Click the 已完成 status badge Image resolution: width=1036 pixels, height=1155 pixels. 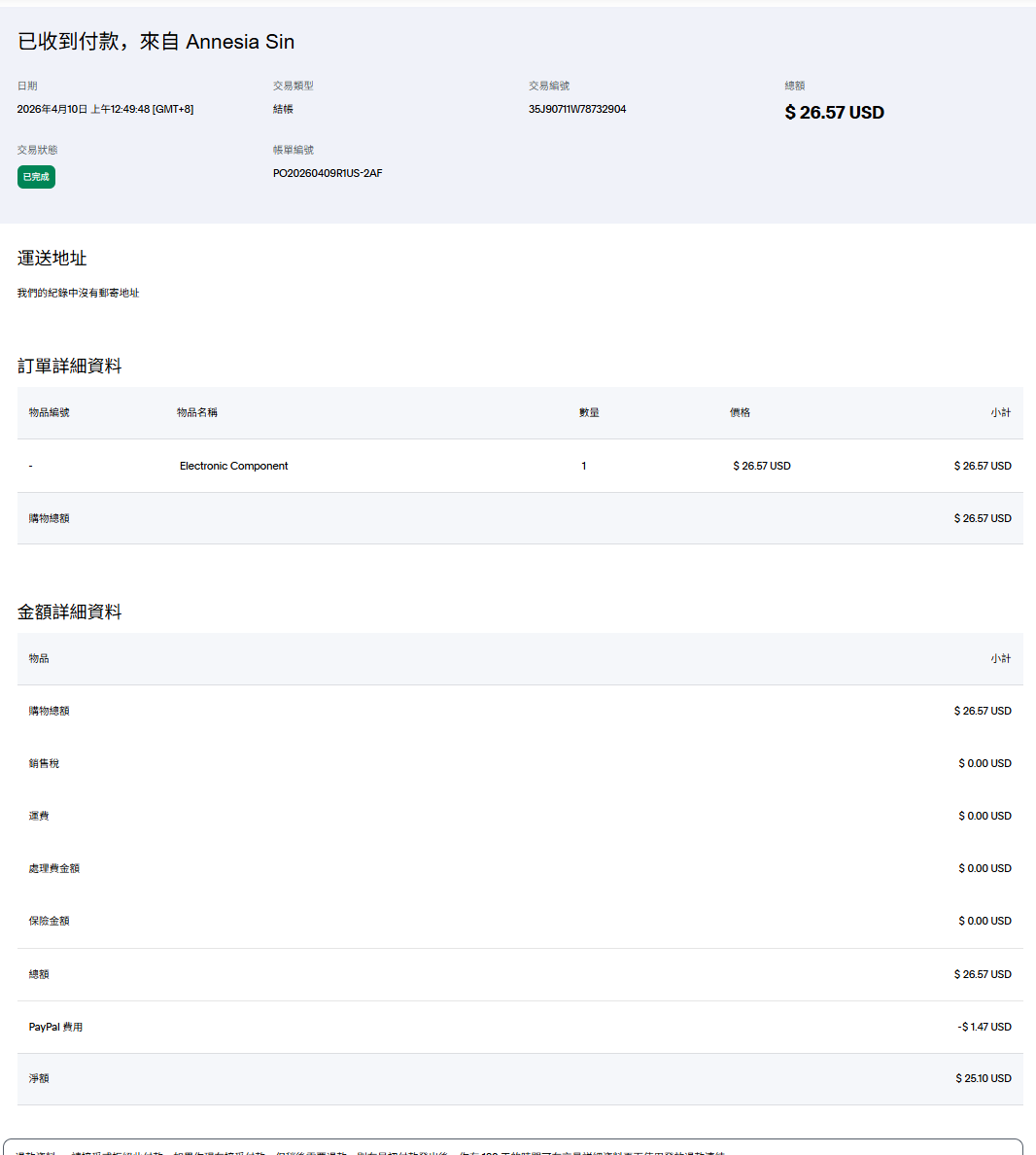point(36,177)
